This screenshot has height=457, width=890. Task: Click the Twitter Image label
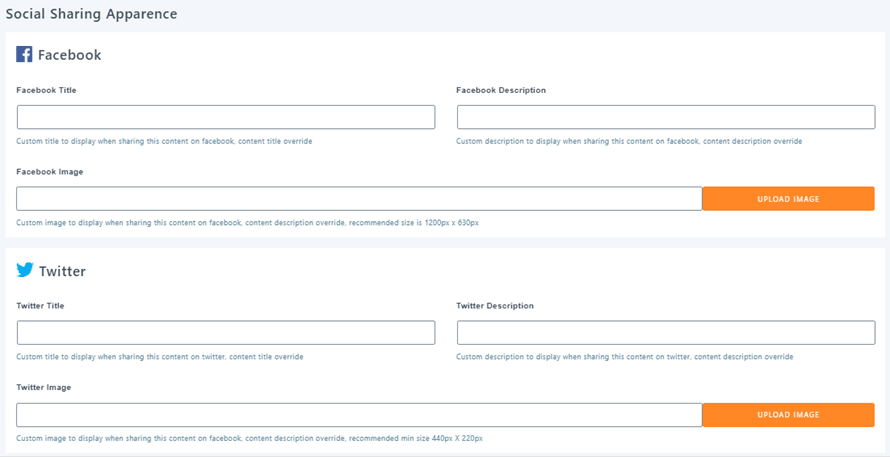coord(44,387)
